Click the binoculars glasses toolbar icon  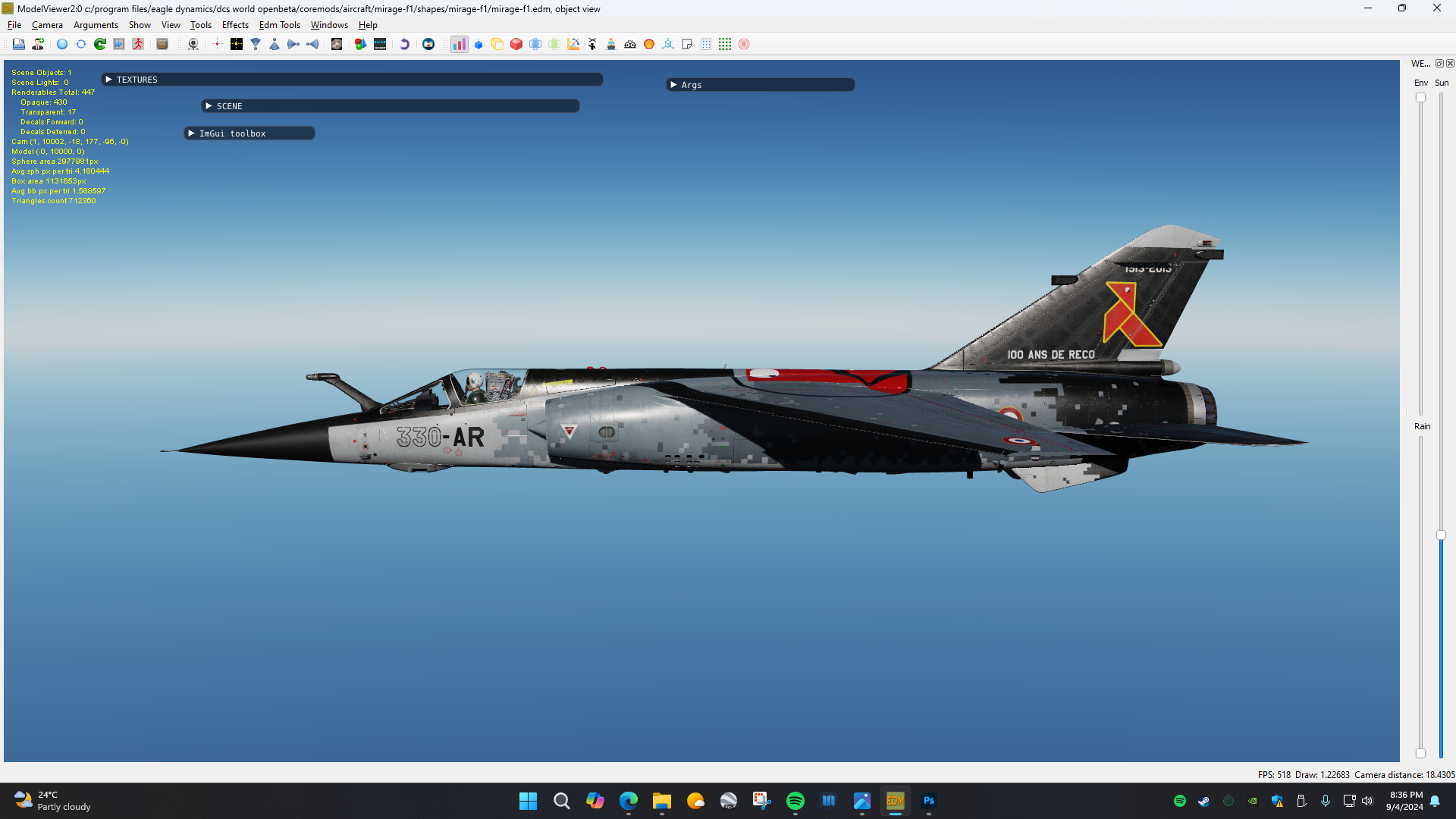coord(630,44)
